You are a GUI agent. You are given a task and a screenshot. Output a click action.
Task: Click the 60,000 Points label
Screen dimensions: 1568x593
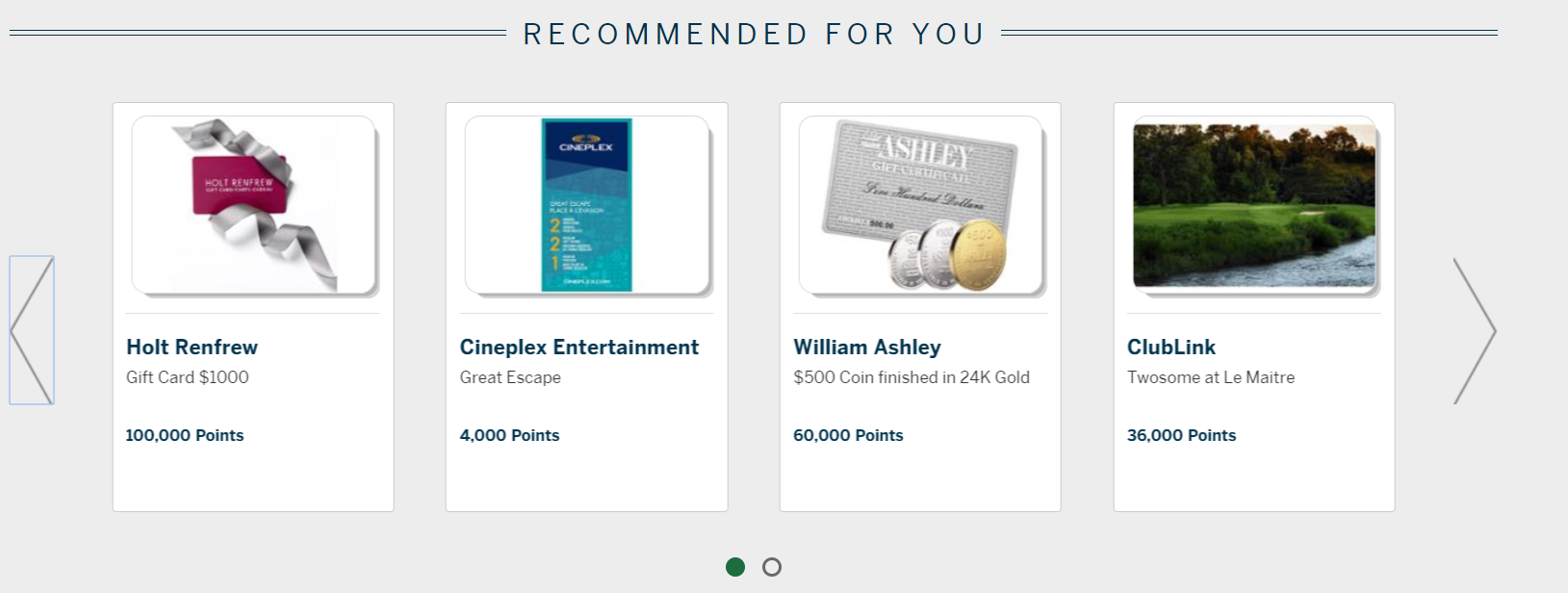pyautogui.click(x=848, y=435)
